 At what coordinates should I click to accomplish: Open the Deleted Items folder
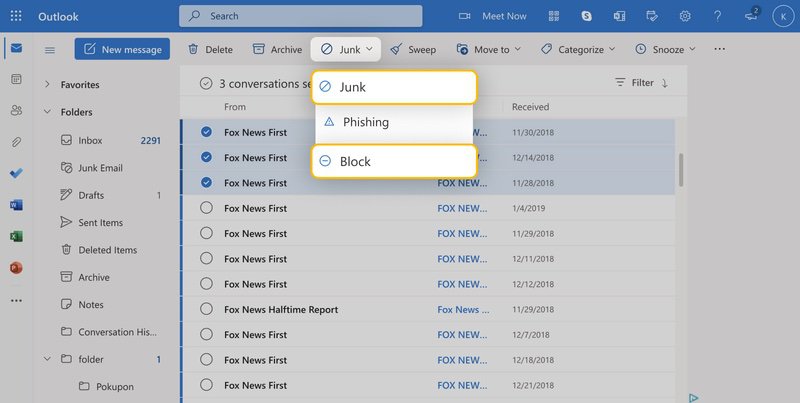click(x=110, y=250)
